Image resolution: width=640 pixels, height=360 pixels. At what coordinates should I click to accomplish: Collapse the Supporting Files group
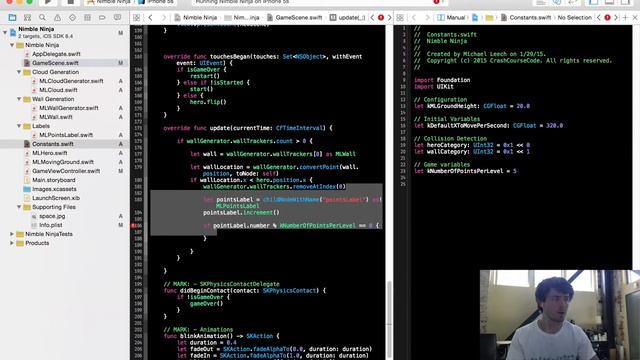tap(19, 207)
